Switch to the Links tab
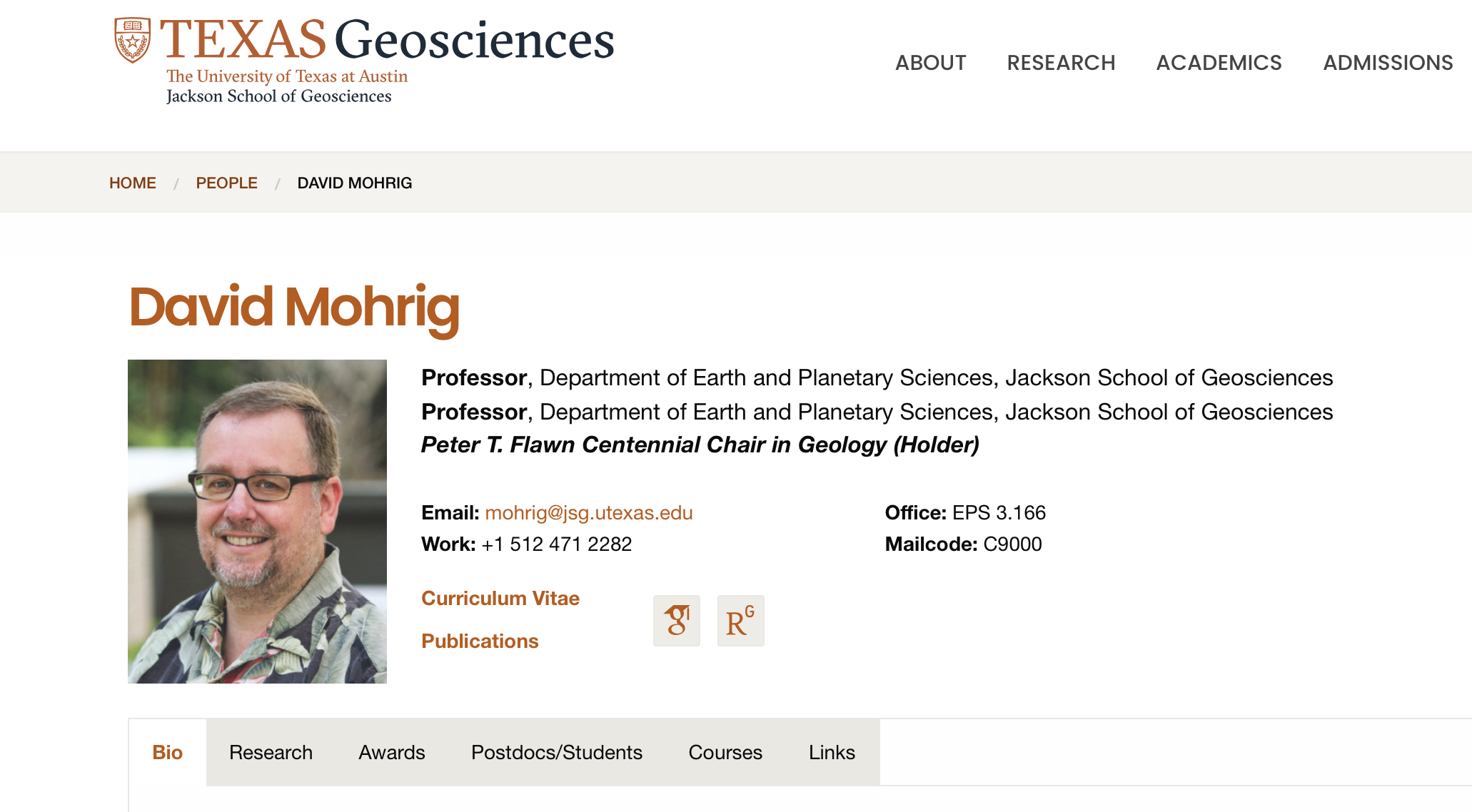Image resolution: width=1472 pixels, height=812 pixels. coord(832,752)
